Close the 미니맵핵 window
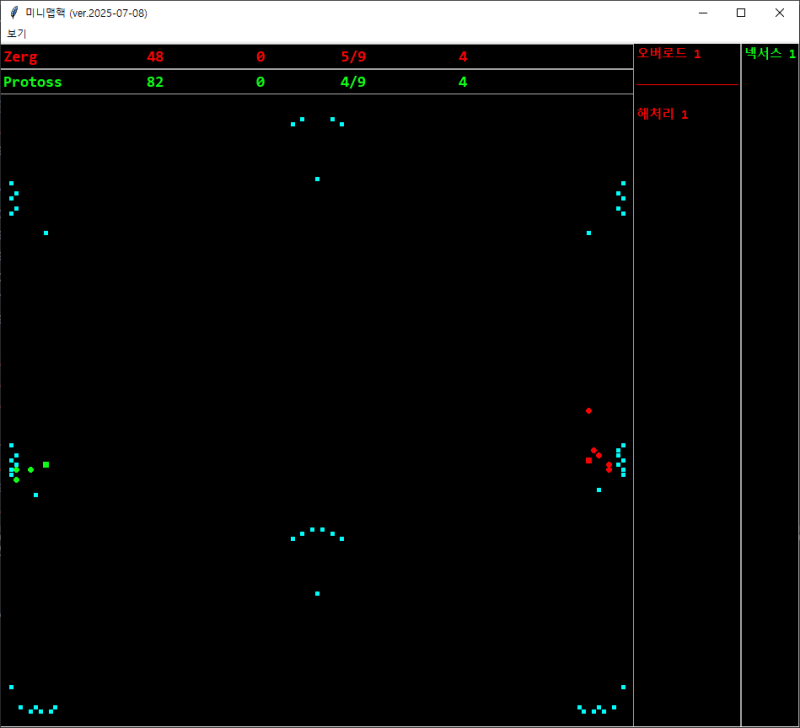Viewport: 800px width, 728px height. coord(779,13)
